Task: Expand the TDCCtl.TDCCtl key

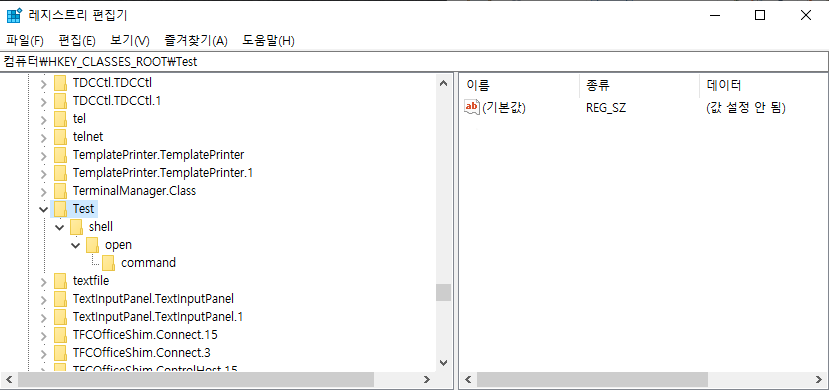Action: pyautogui.click(x=43, y=83)
